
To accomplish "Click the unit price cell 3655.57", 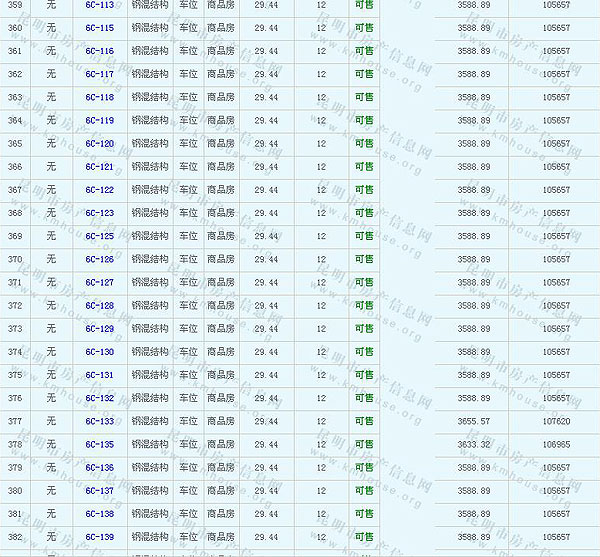I will coord(473,422).
